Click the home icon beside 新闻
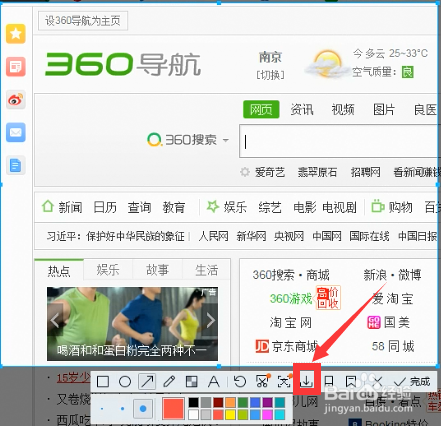Screen dimensions: 441x426 point(48,206)
